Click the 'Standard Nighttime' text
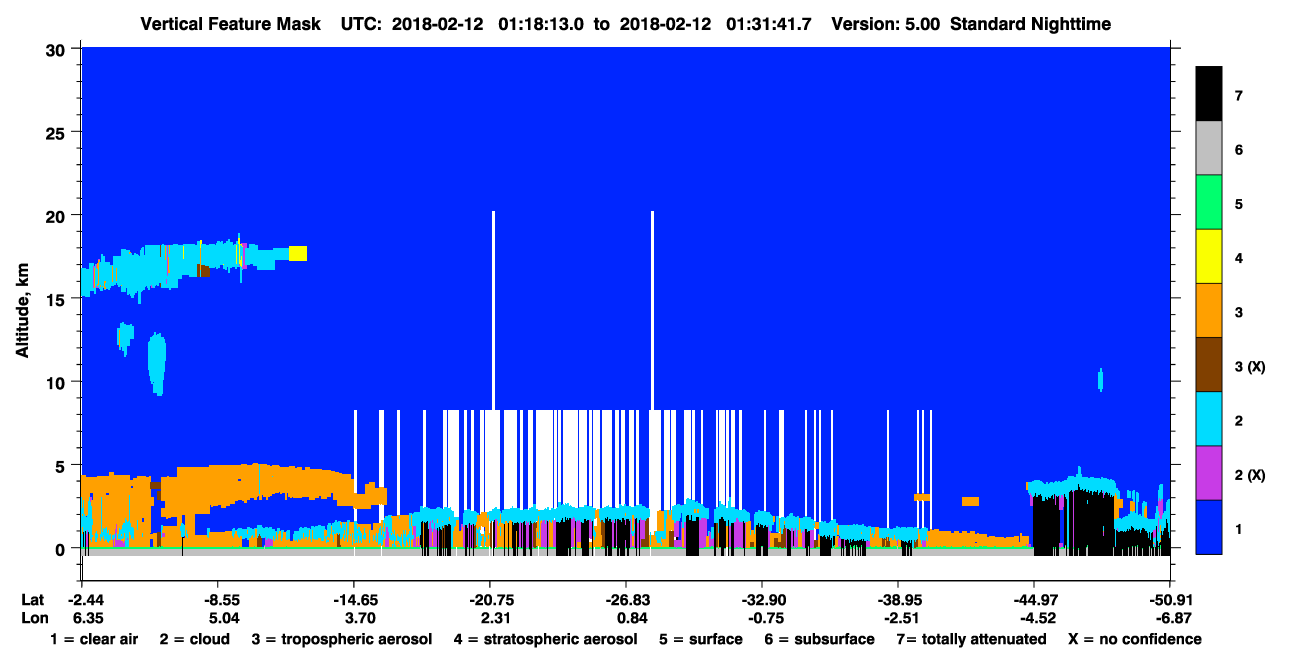Viewport: 1300px width, 667px height. coord(1031,23)
